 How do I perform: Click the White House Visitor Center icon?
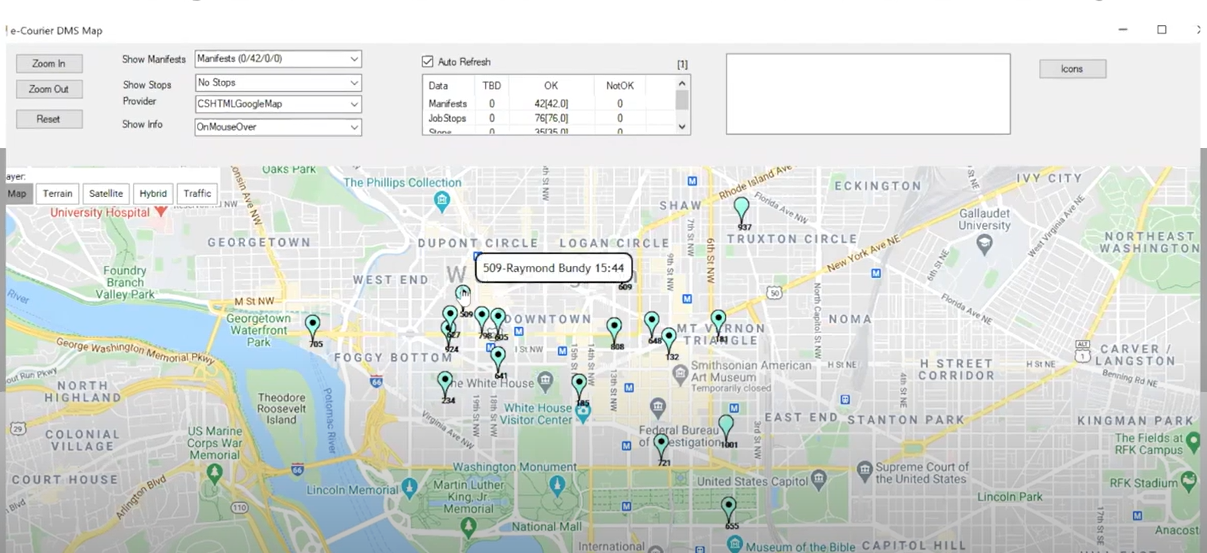tap(583, 413)
